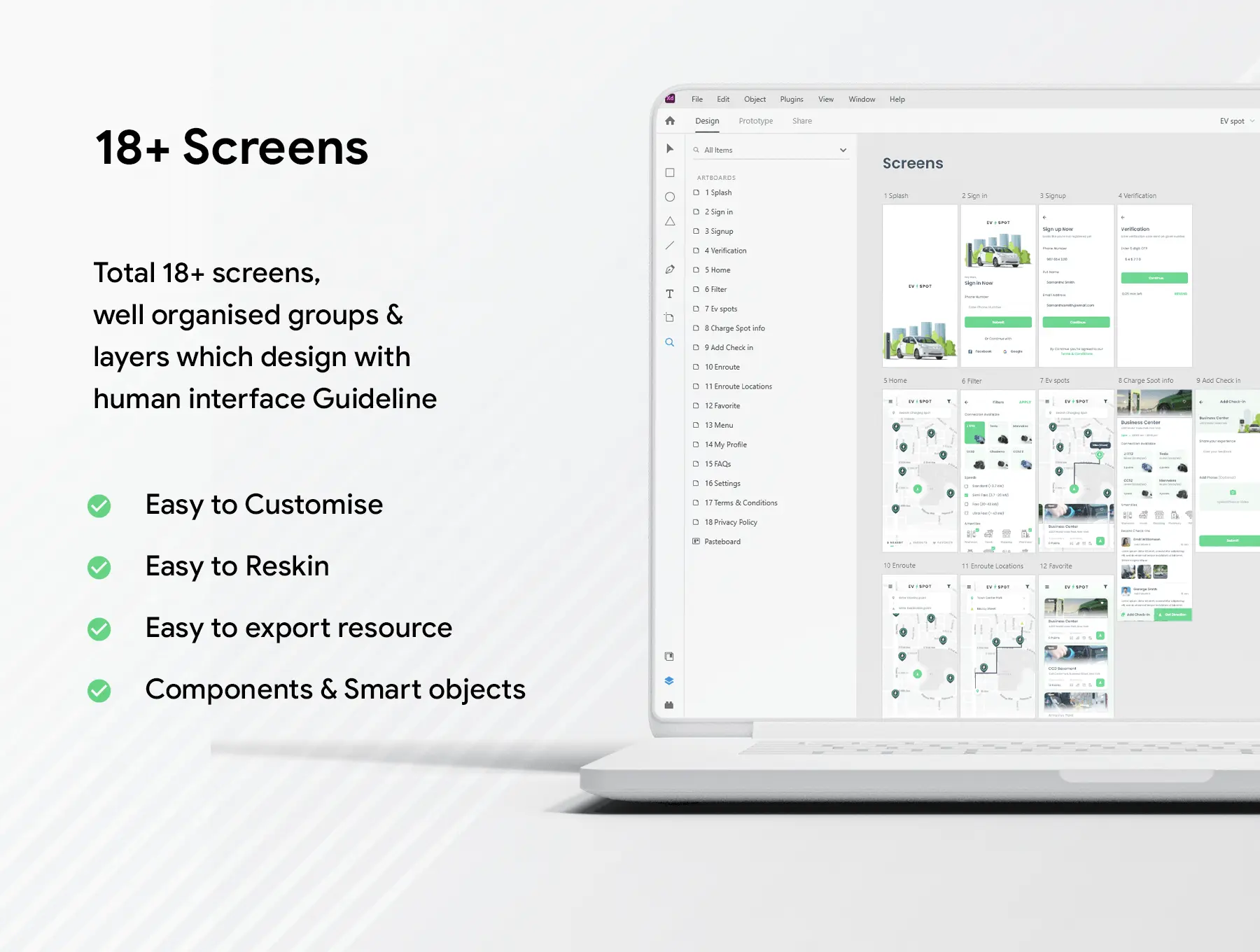Switch to the Prototype tab
Image resolution: width=1260 pixels, height=952 pixels.
755,121
